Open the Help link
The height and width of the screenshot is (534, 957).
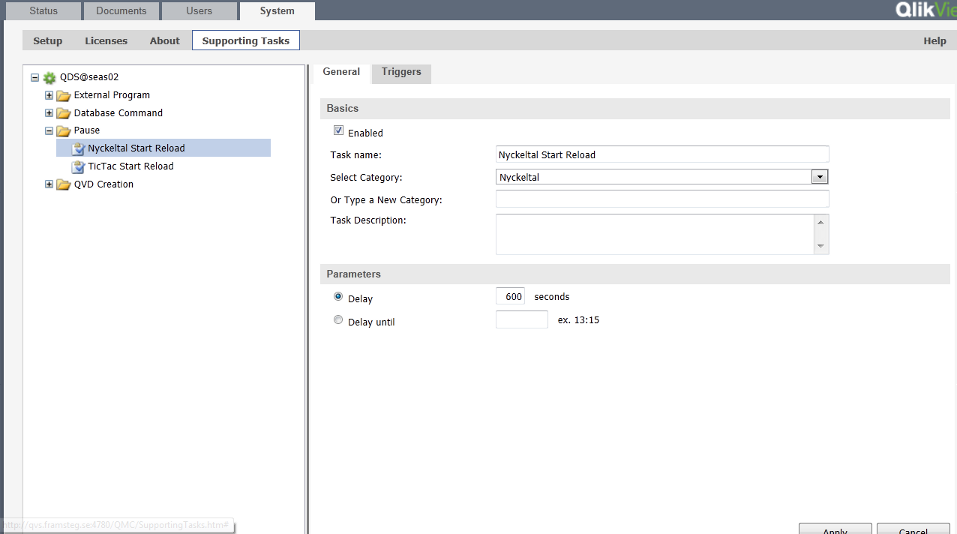934,40
